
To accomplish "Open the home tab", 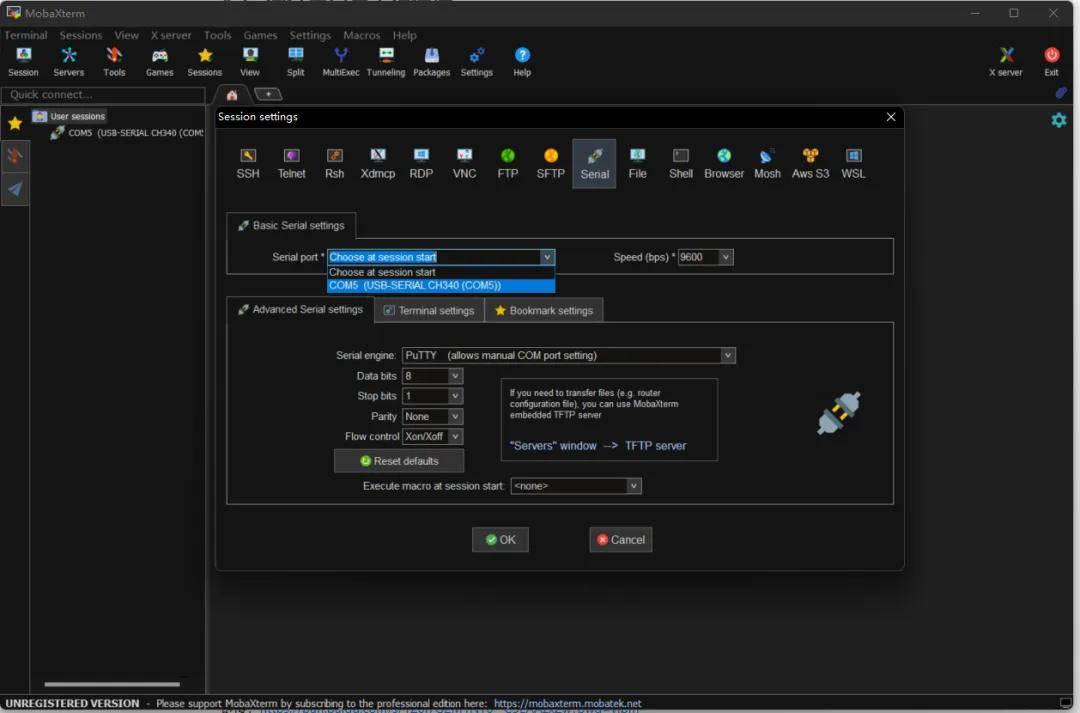I will pyautogui.click(x=232, y=95).
